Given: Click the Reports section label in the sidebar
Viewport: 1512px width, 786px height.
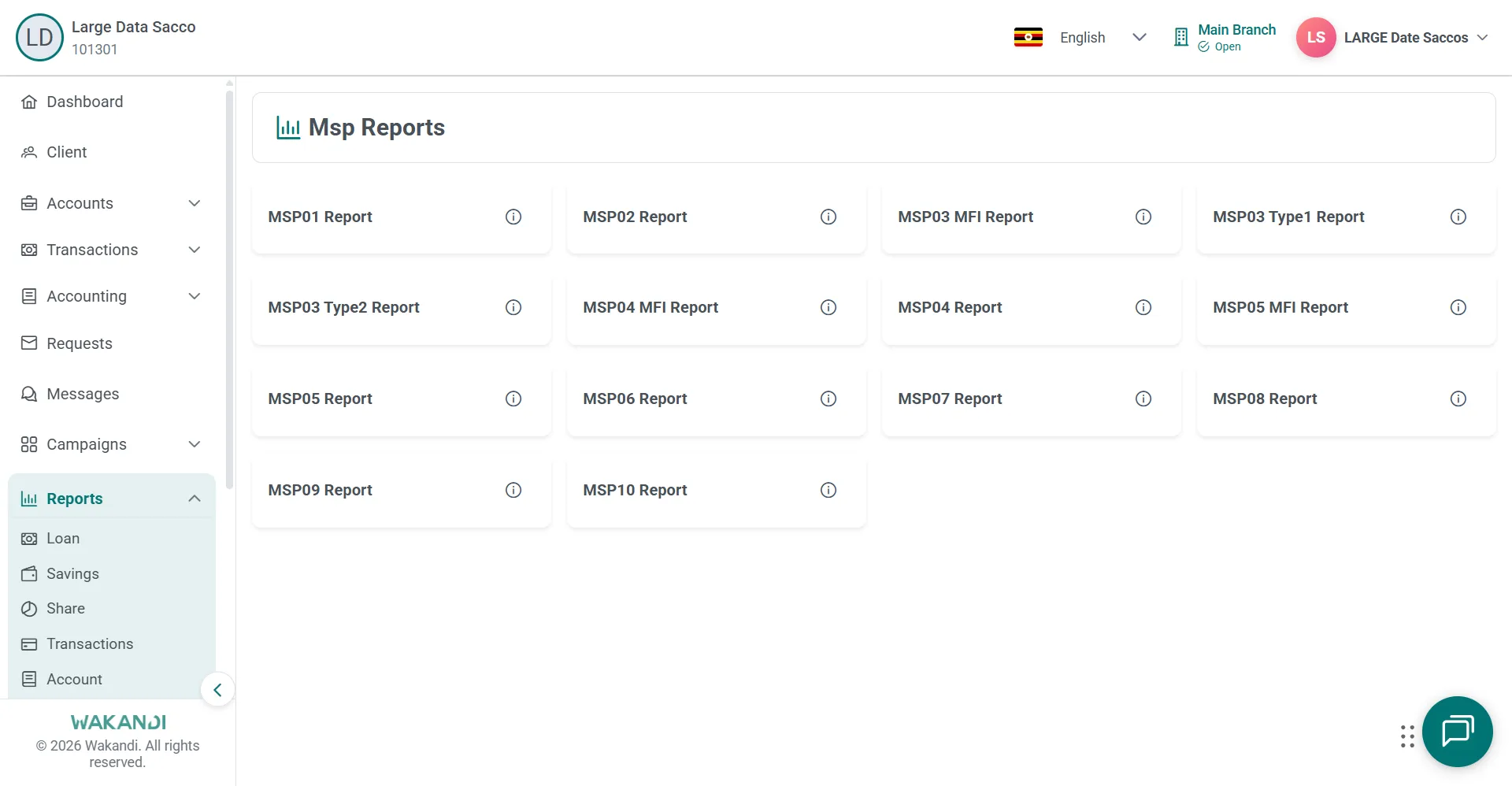Looking at the screenshot, I should [75, 499].
